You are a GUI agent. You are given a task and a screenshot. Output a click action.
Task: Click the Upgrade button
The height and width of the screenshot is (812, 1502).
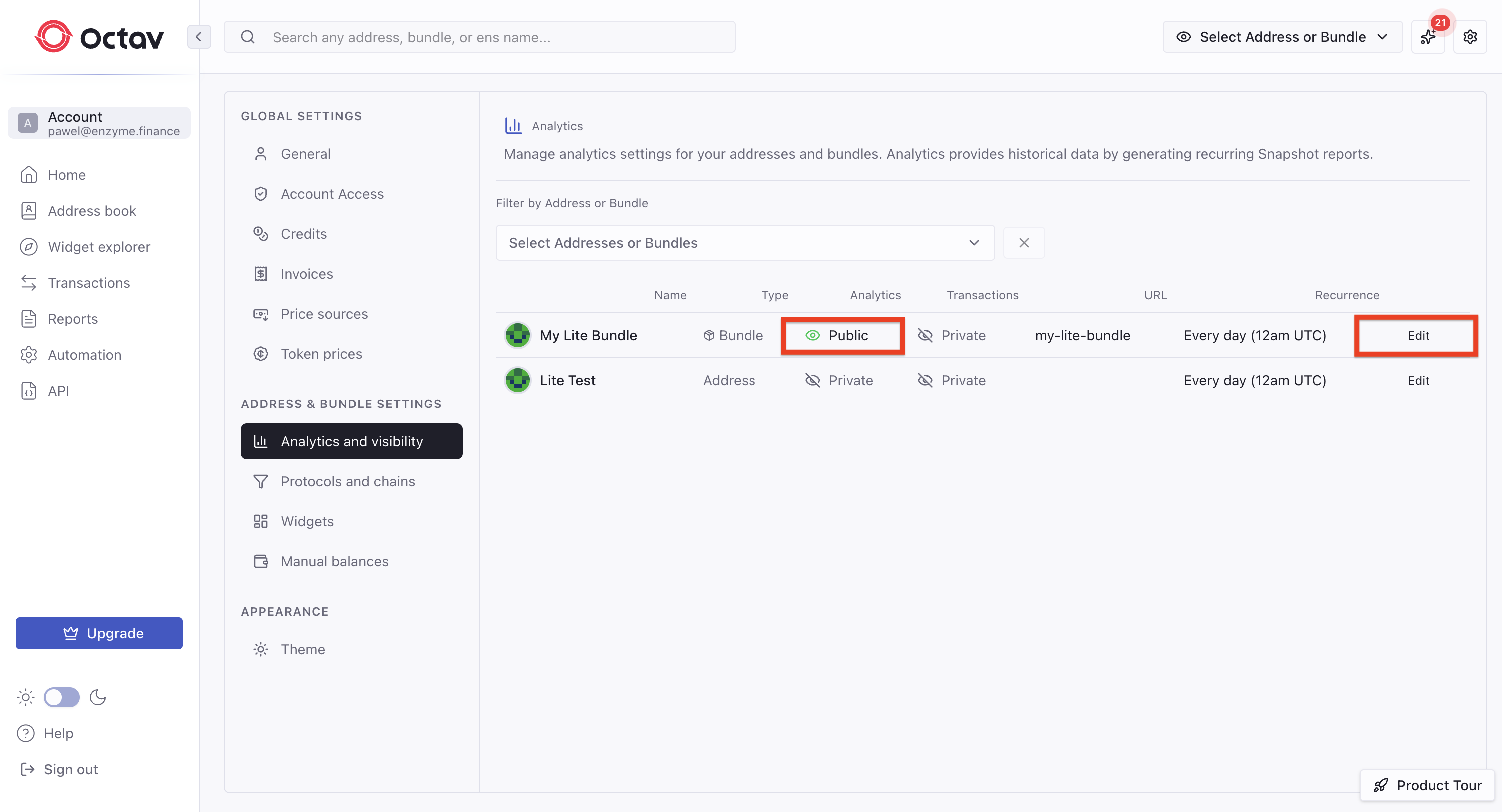pyautogui.click(x=99, y=633)
